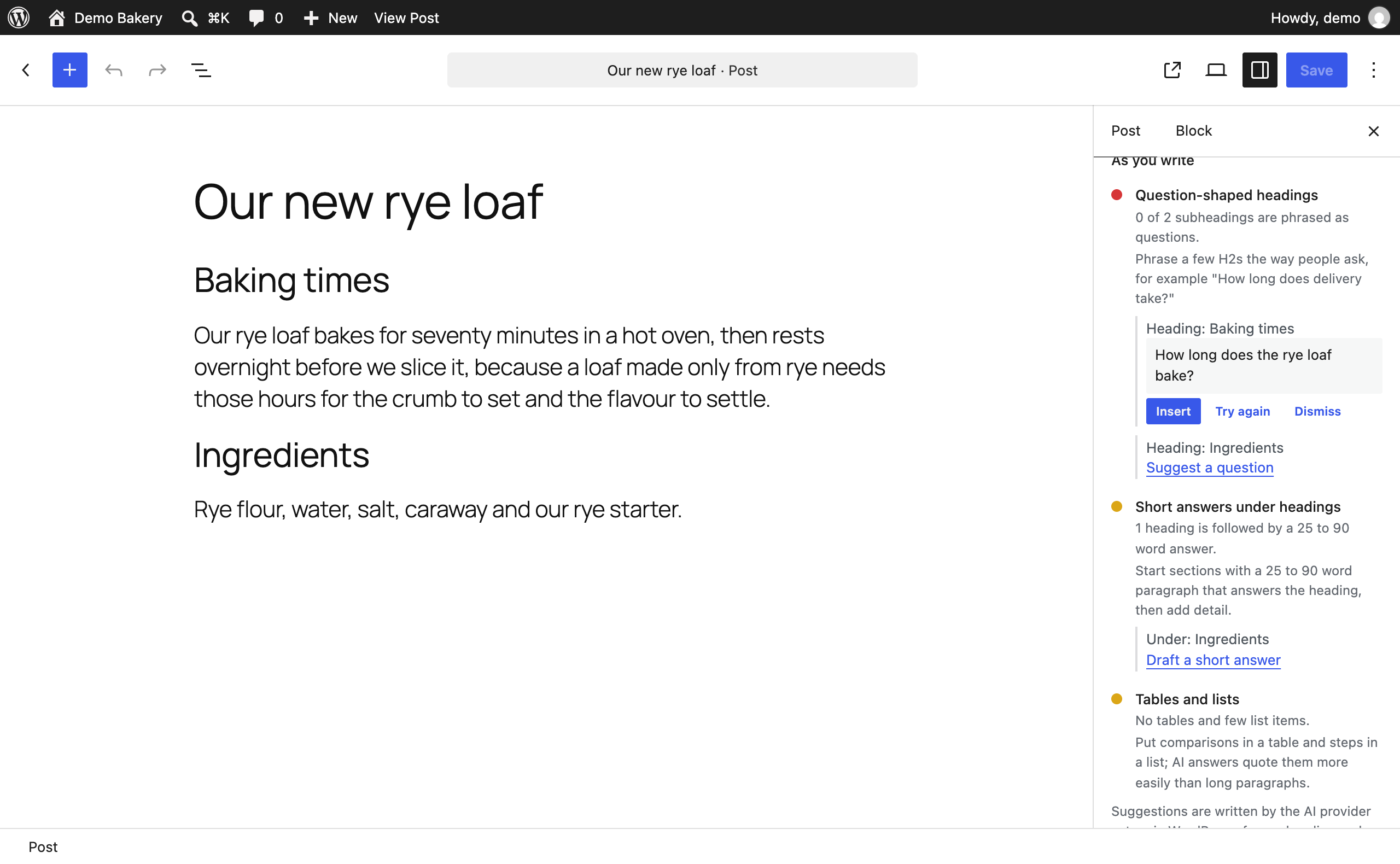
Task: Switch to the Block sidebar tab
Action: pyautogui.click(x=1193, y=131)
